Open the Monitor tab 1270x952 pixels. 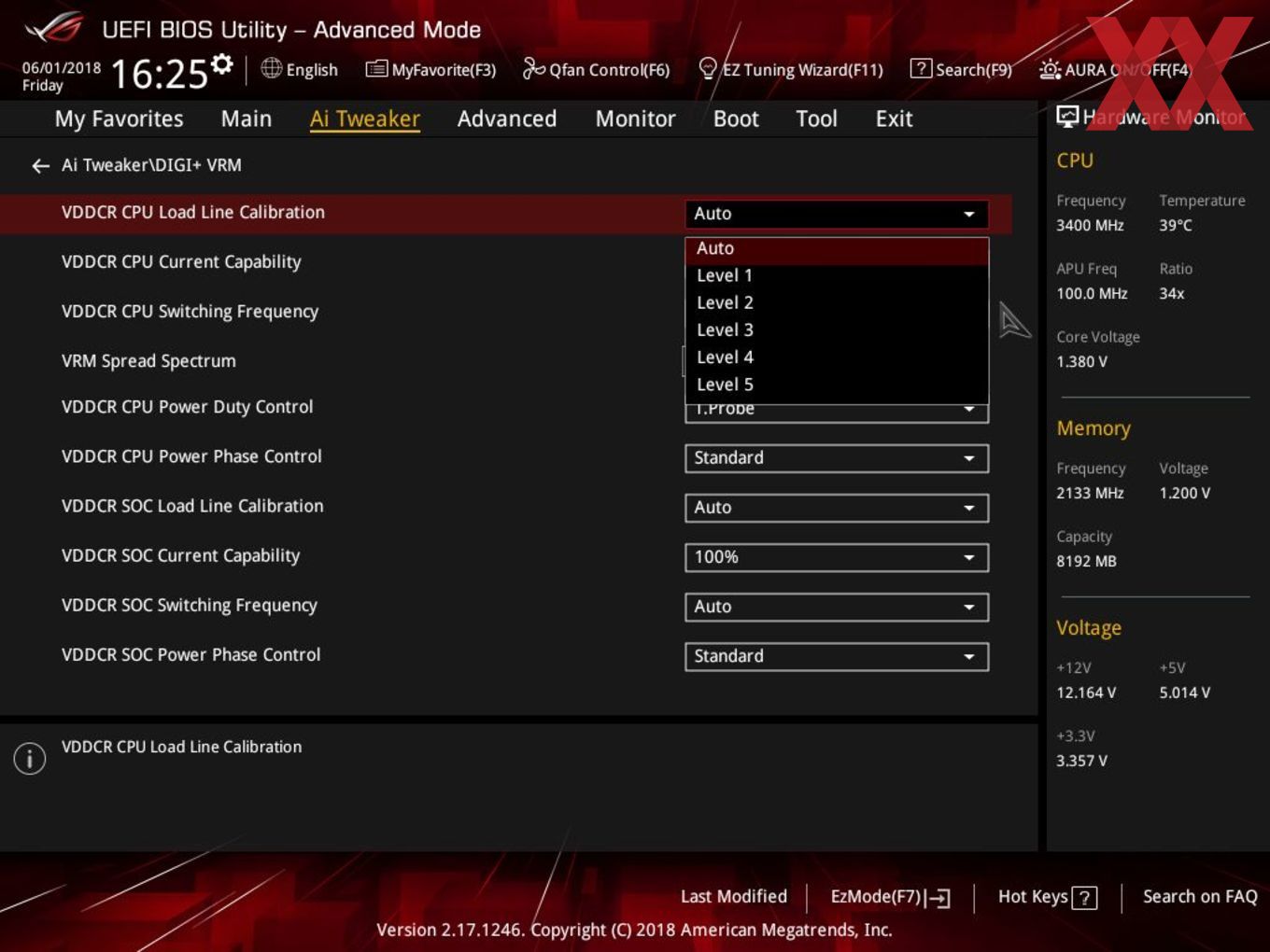pyautogui.click(x=635, y=119)
